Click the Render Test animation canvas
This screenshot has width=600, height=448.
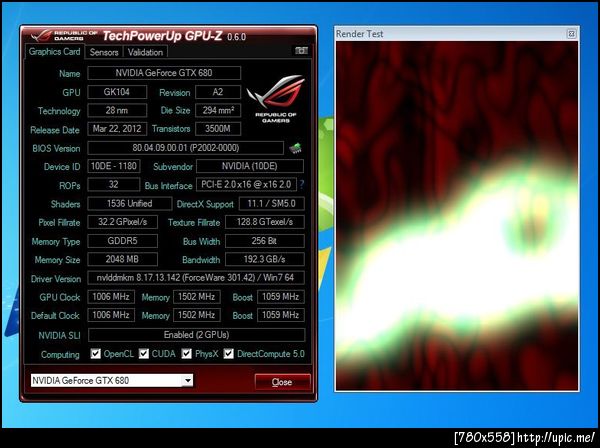click(457, 216)
